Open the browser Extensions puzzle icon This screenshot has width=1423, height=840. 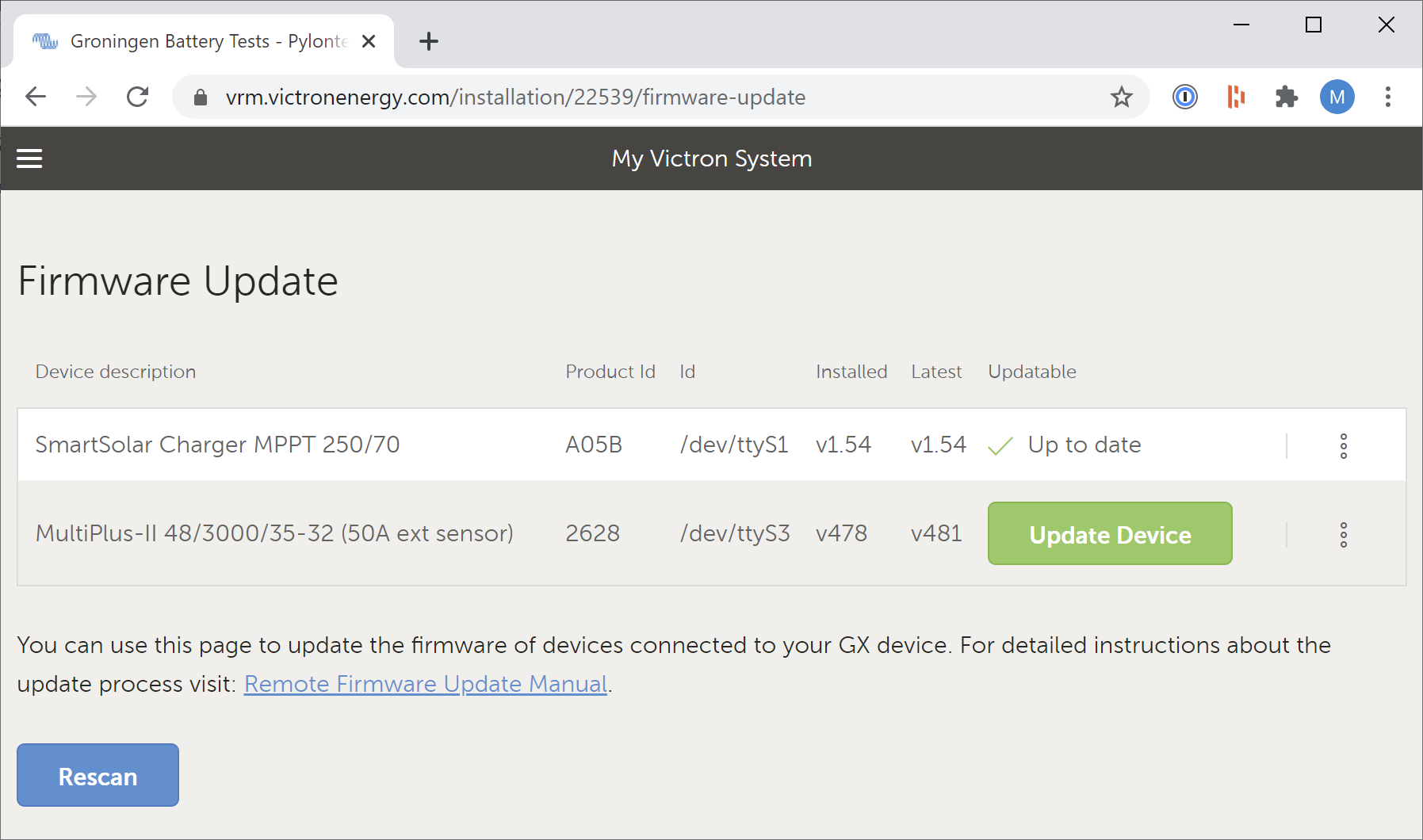click(x=1286, y=97)
